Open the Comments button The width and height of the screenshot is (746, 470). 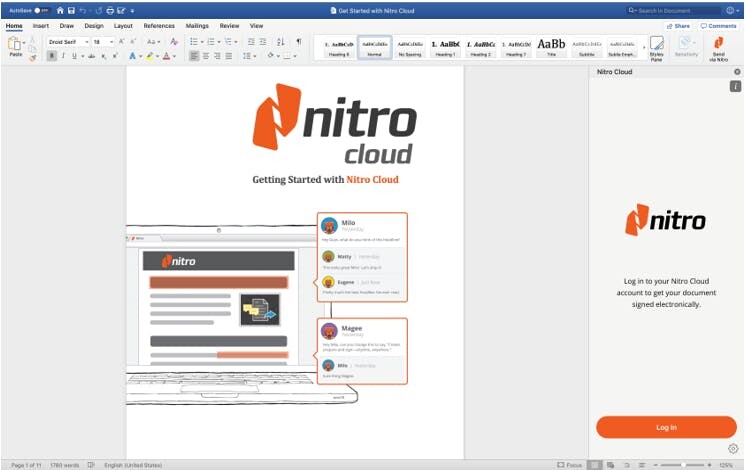pos(718,26)
